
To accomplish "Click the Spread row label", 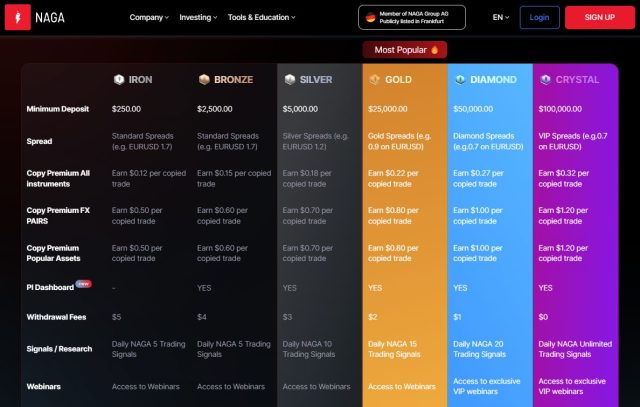I will pyautogui.click(x=39, y=141).
